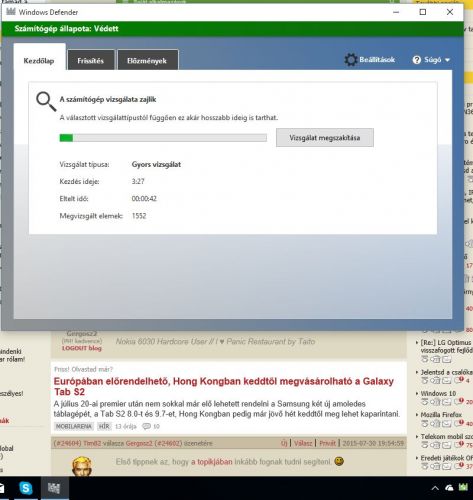Click the scanned items value '1552'

[x=139, y=216]
